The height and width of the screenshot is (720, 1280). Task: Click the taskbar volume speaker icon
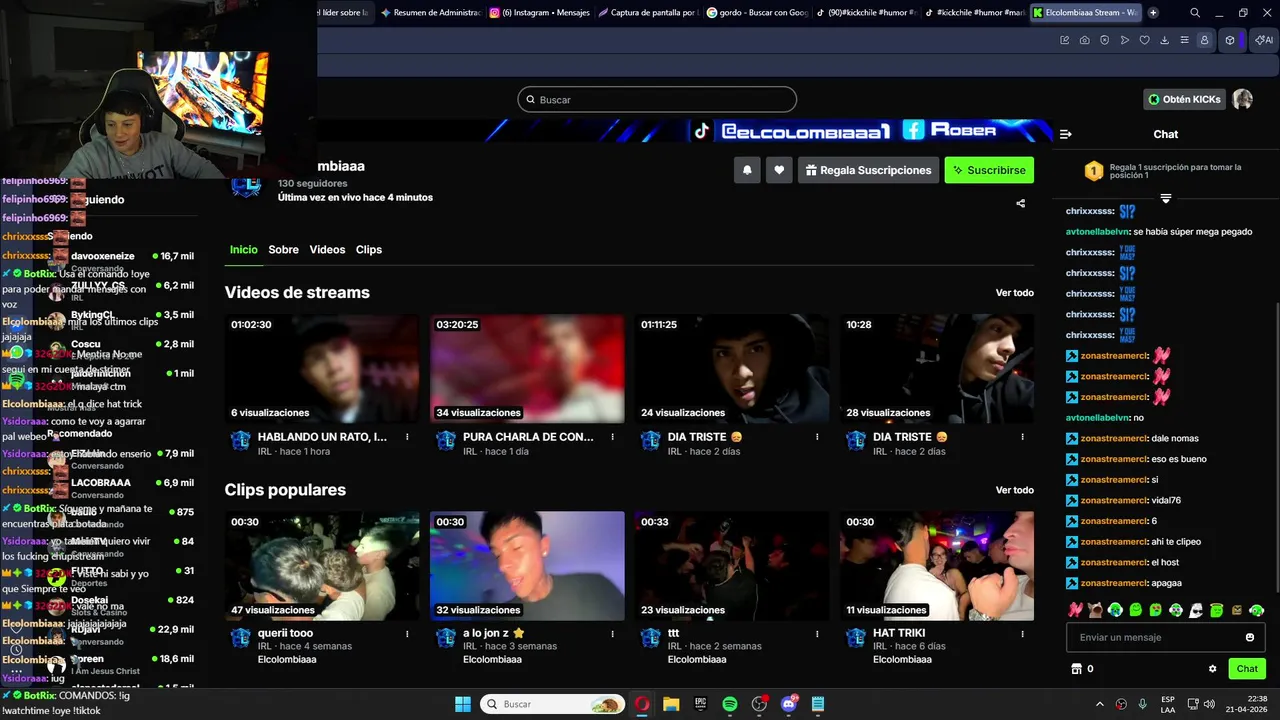(x=1209, y=704)
